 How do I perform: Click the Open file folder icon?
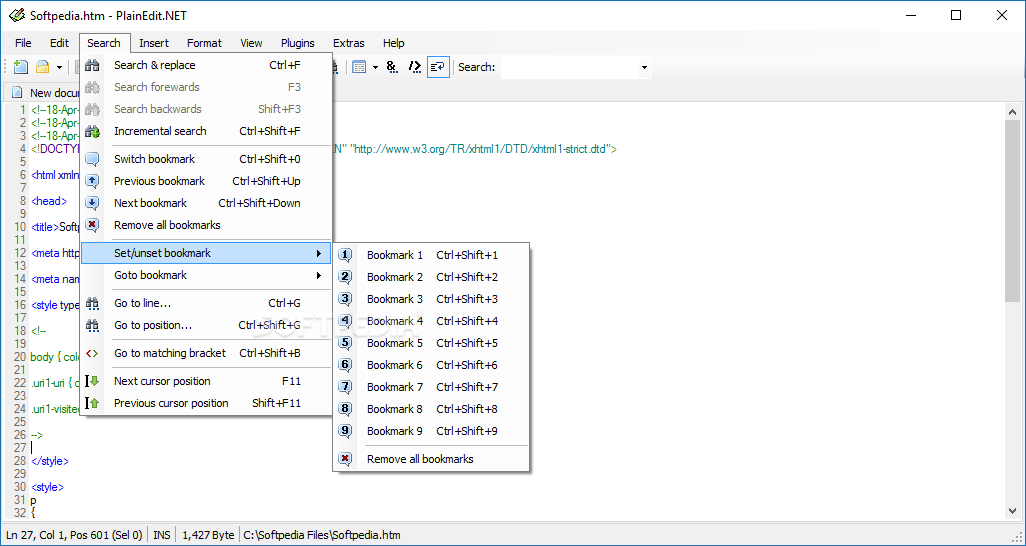[x=43, y=67]
